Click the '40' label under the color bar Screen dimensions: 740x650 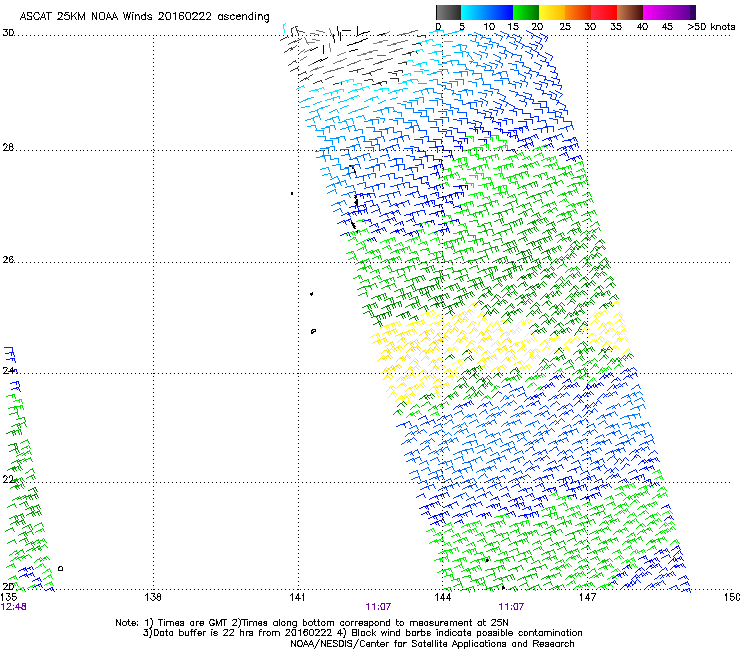click(642, 27)
